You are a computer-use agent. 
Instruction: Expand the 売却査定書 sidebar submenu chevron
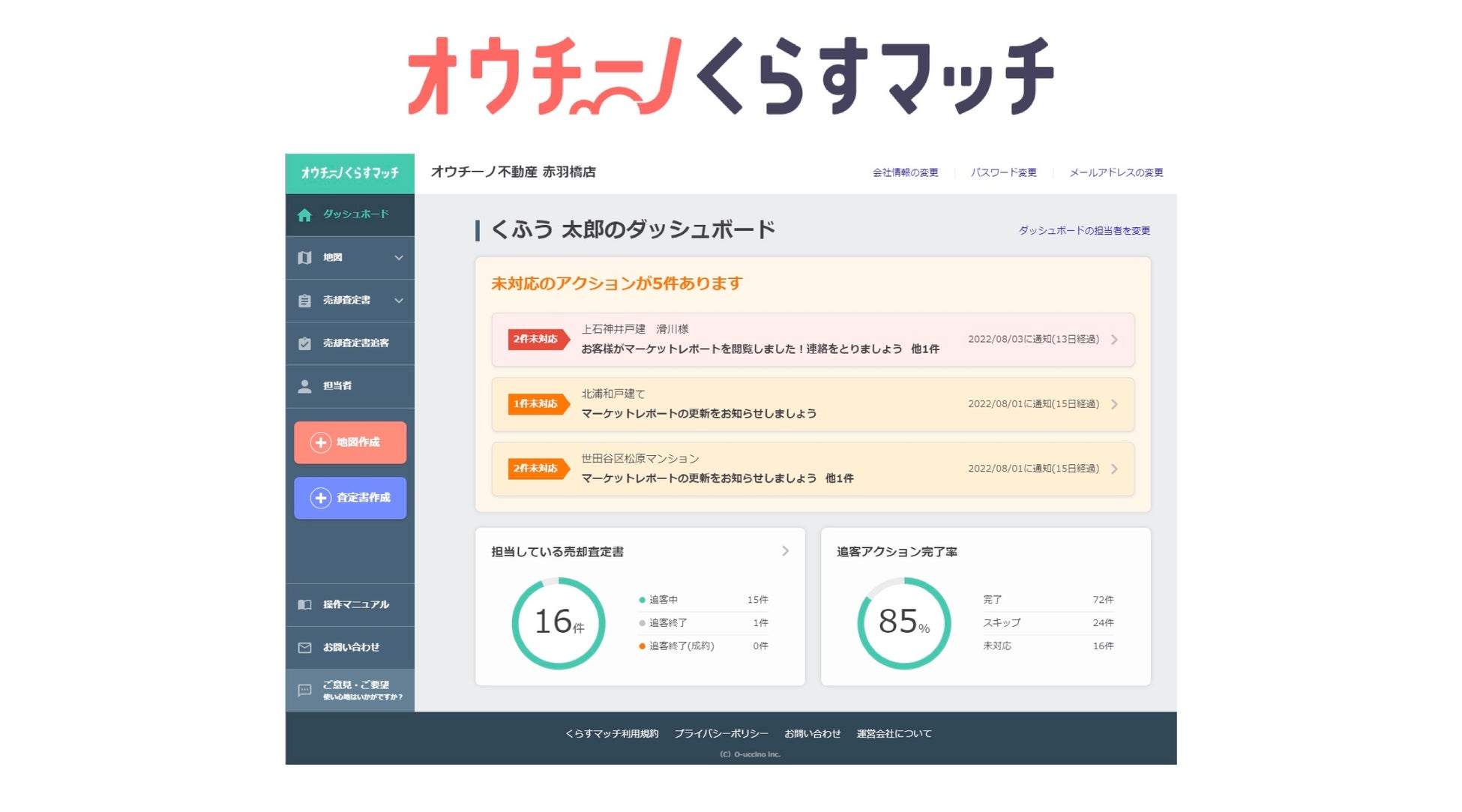(x=399, y=301)
